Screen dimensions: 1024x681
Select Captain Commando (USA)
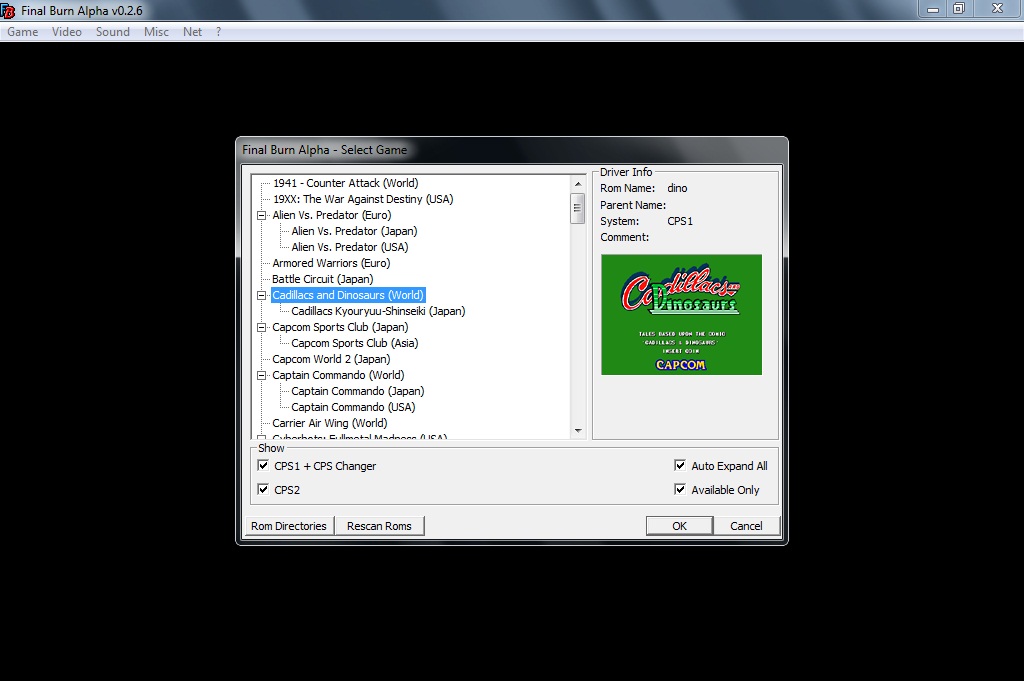click(x=353, y=407)
